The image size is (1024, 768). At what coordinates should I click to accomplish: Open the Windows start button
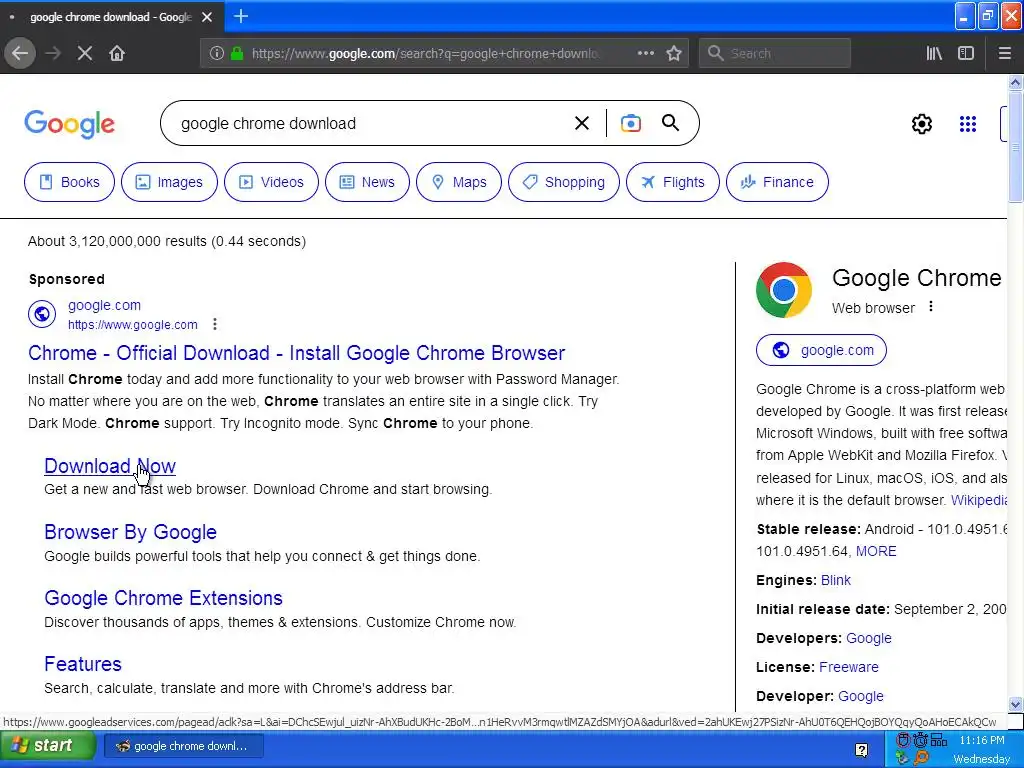click(47, 746)
